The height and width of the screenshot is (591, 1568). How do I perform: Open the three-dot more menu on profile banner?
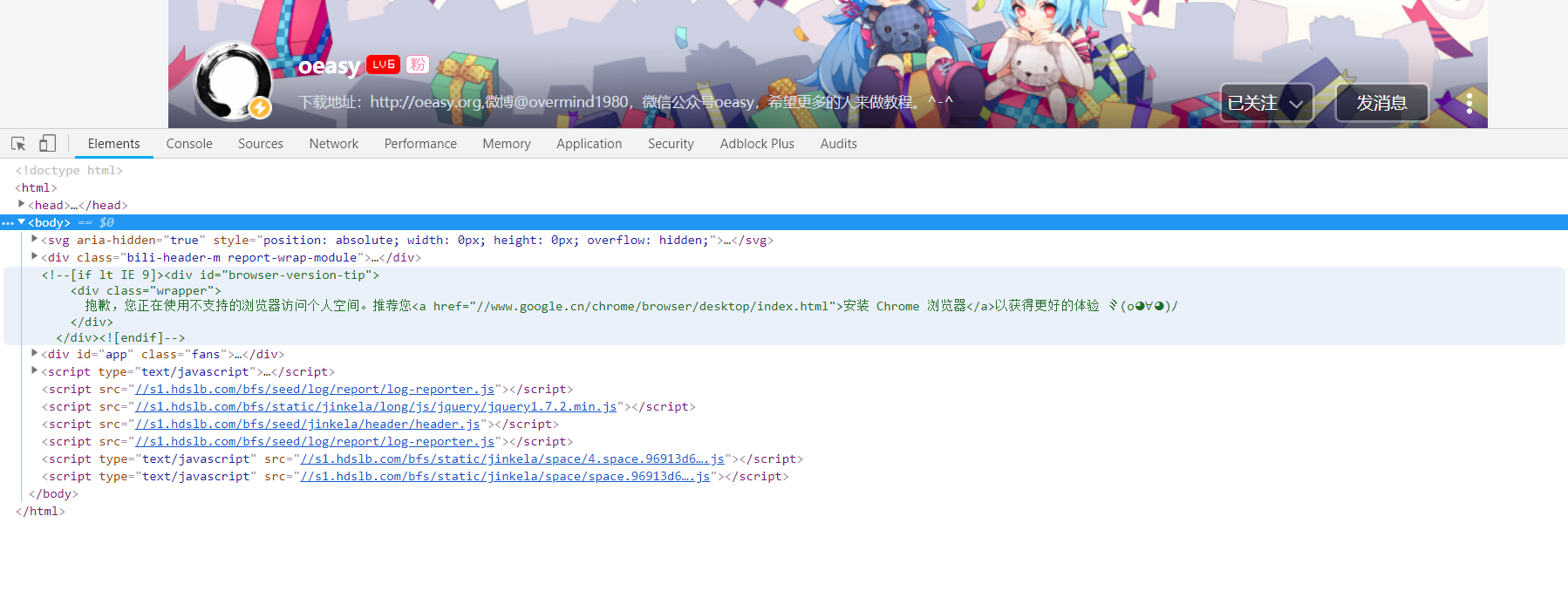click(1469, 103)
